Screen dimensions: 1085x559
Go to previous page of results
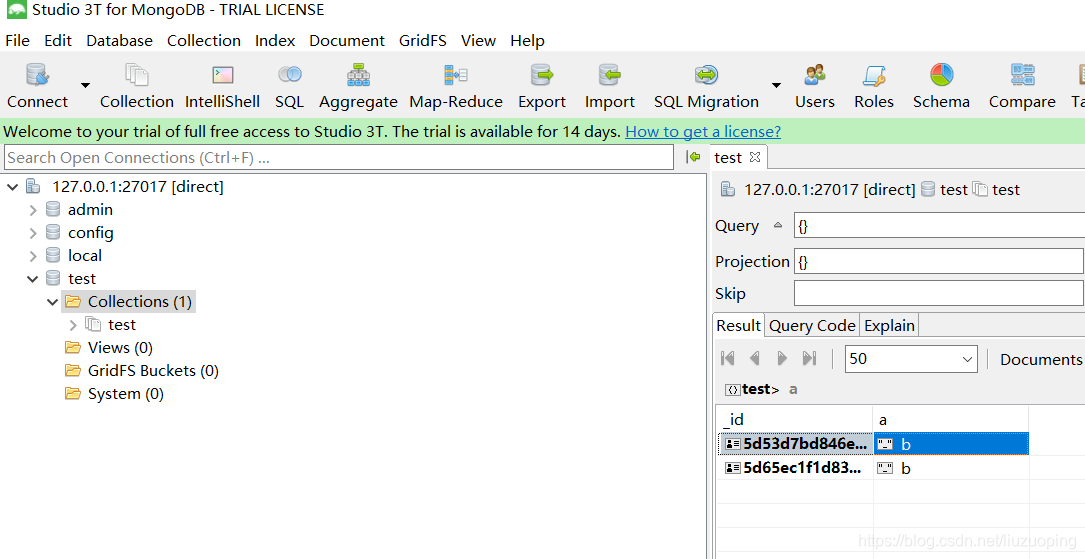pos(755,358)
